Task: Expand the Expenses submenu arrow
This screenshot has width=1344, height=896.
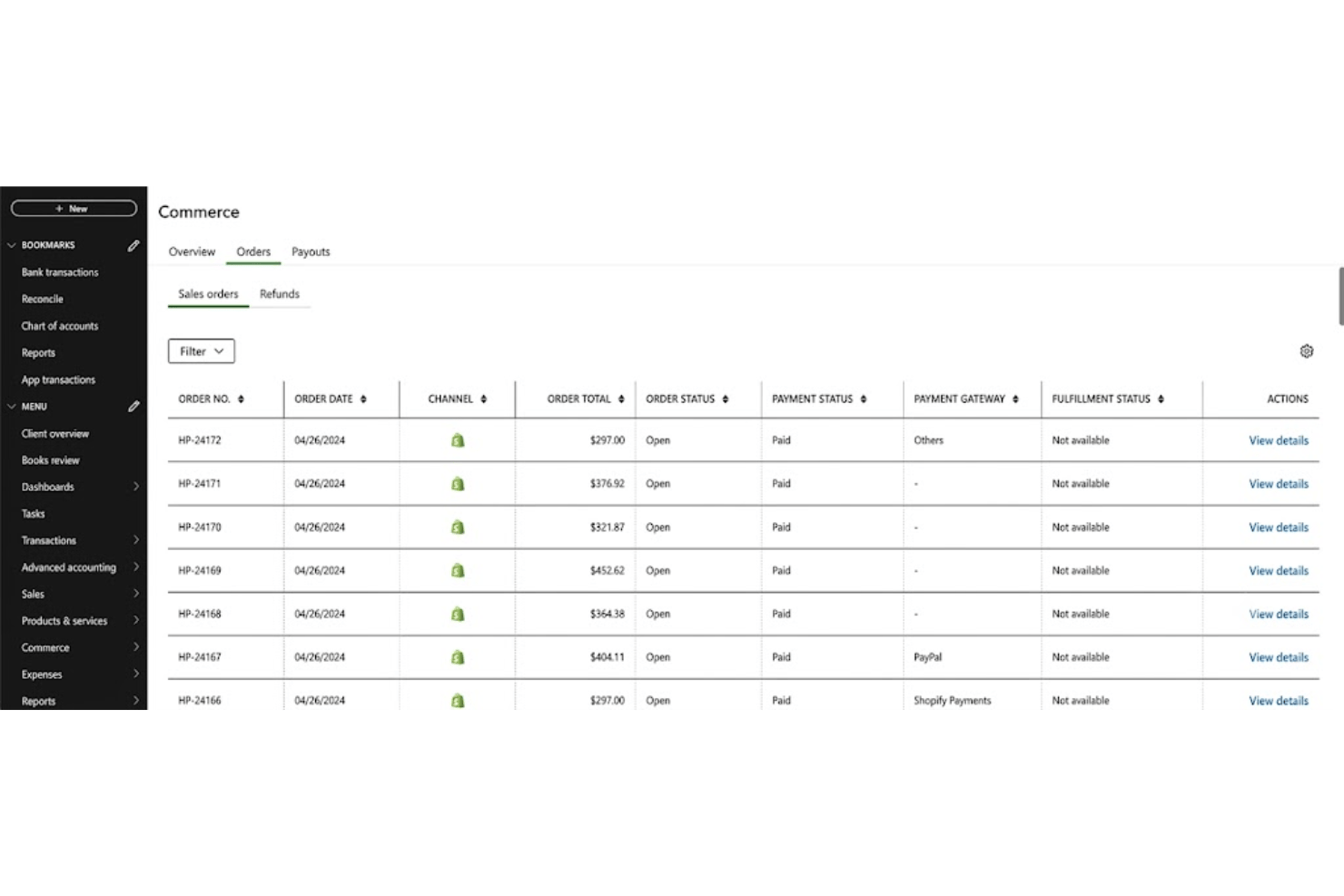Action: click(x=136, y=674)
